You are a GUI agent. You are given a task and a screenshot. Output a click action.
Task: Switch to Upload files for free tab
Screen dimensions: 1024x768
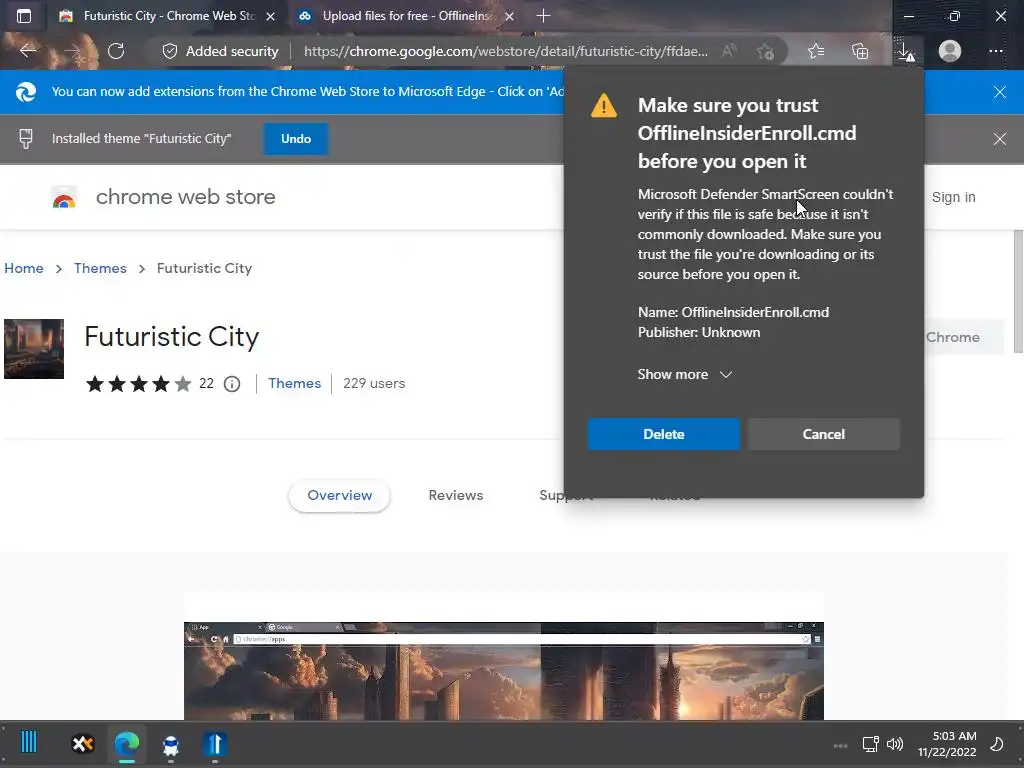406,16
